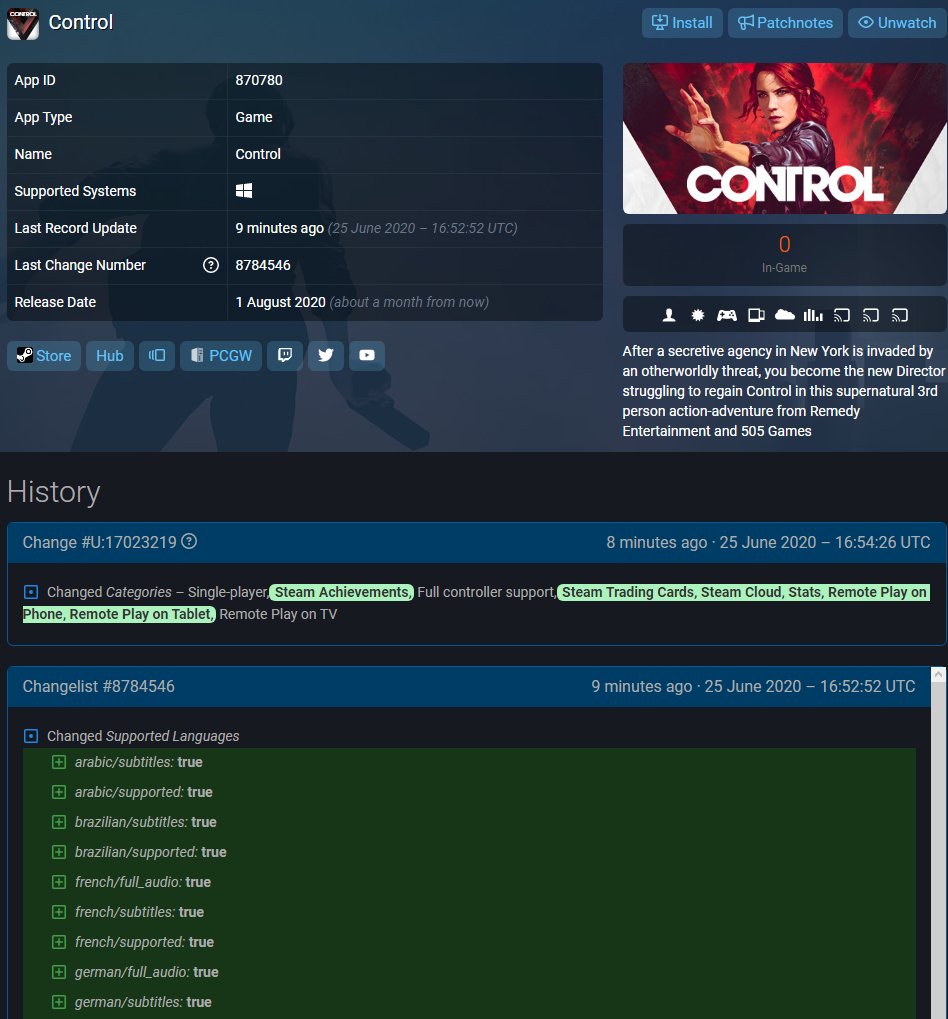Click the Steam client launch icon button
948x1019 pixels.
tap(157, 355)
